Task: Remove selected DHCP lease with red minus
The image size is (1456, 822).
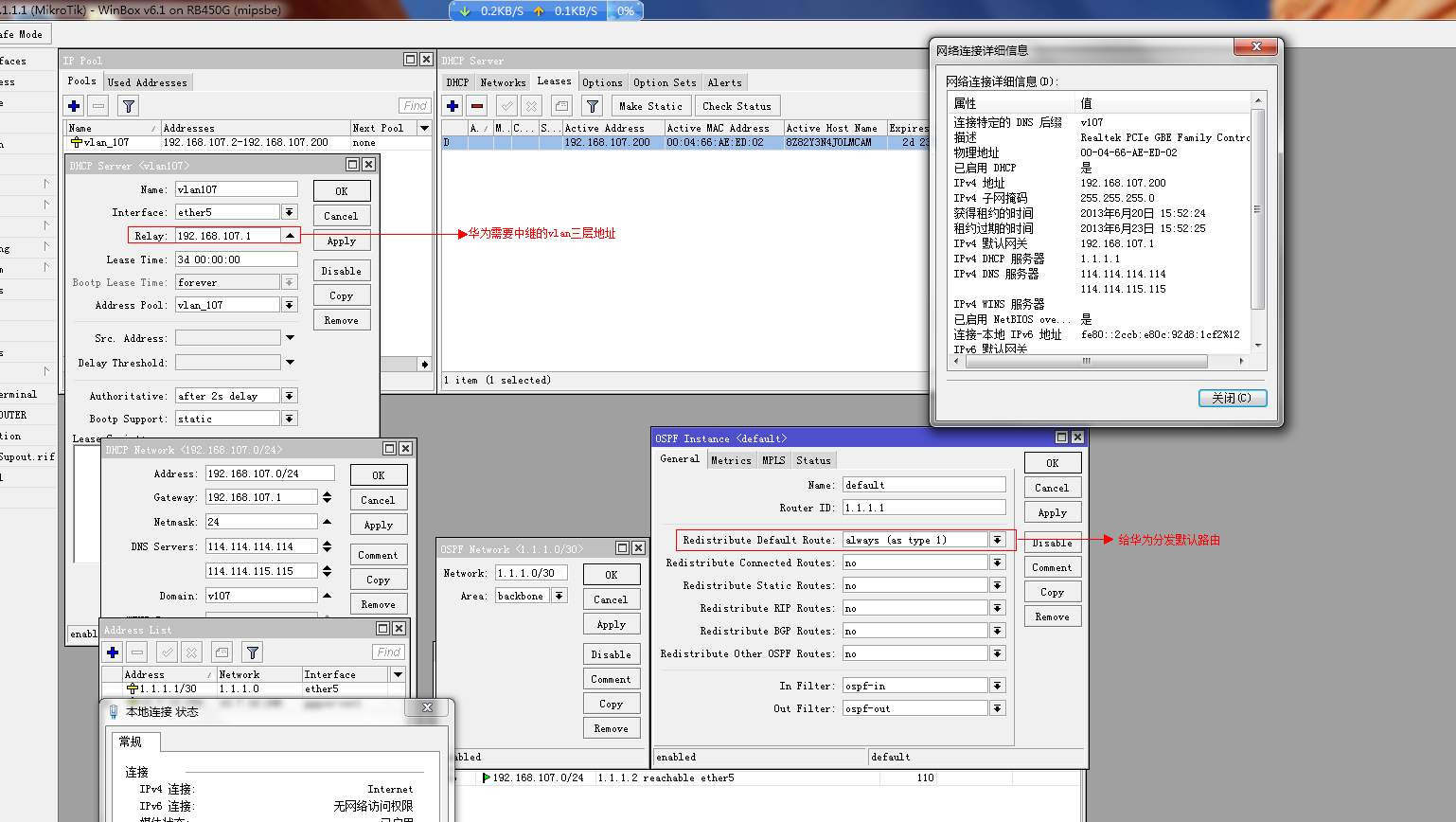Action: click(x=477, y=106)
